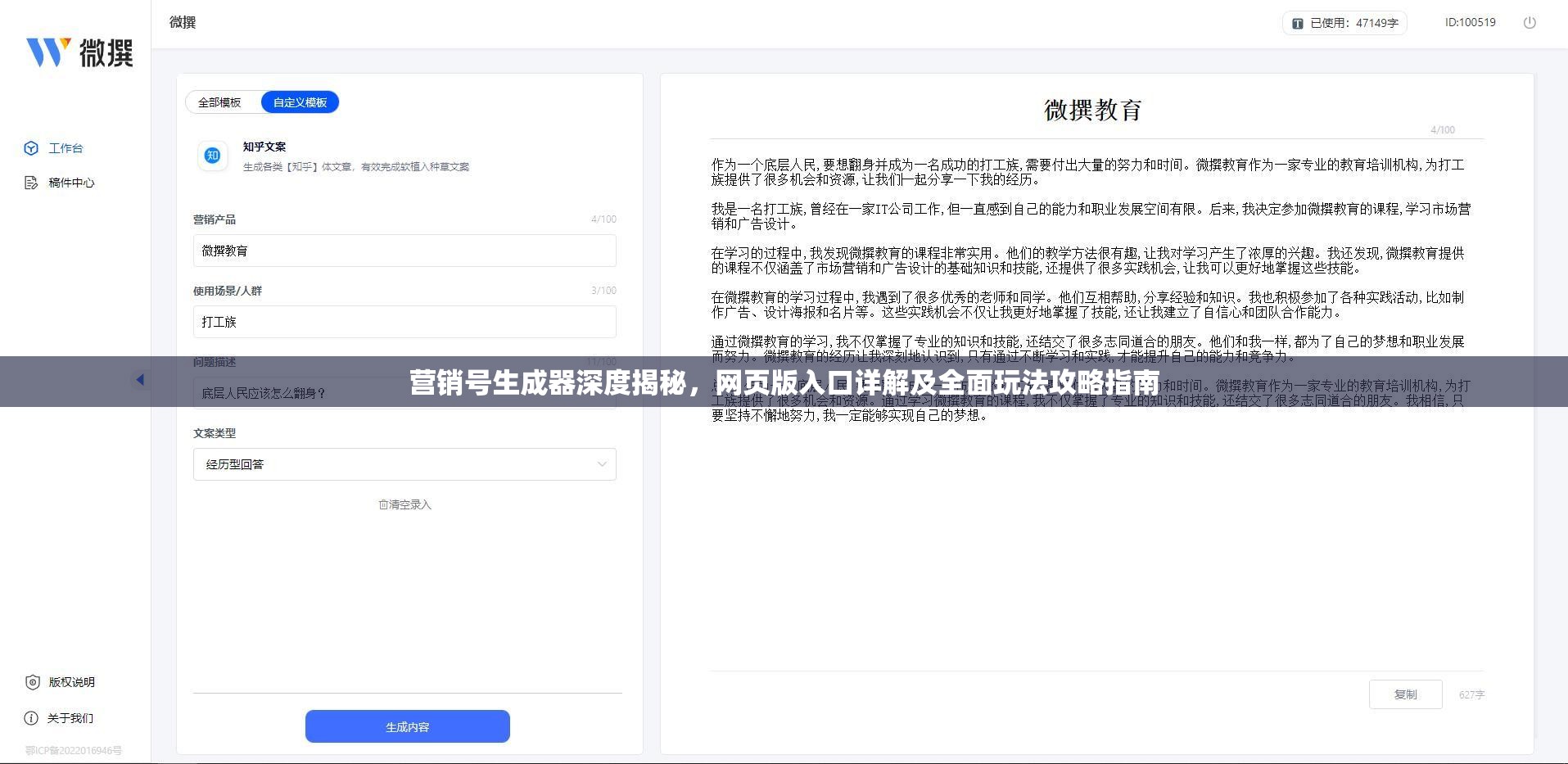This screenshot has height=764, width=1568.
Task: Click the 复制 copy button below the article
Action: 1405,694
